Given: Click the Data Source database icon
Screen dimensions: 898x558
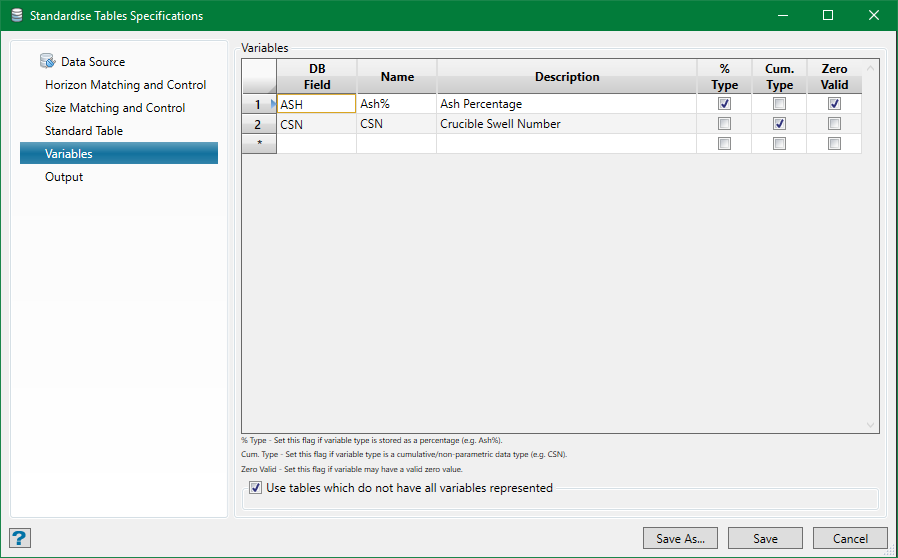Looking at the screenshot, I should [48, 62].
